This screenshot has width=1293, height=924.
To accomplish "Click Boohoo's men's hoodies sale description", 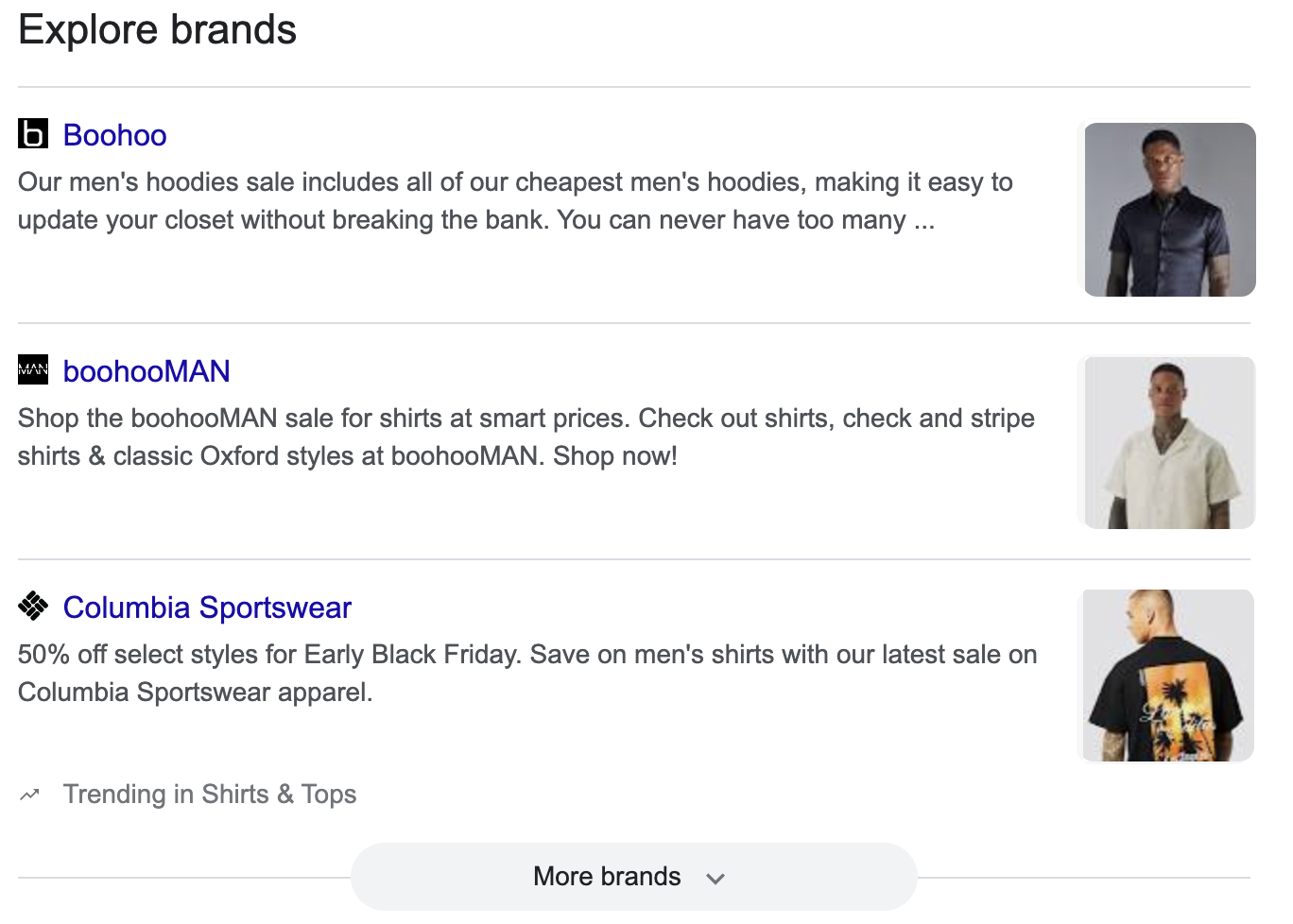I will pos(515,182).
